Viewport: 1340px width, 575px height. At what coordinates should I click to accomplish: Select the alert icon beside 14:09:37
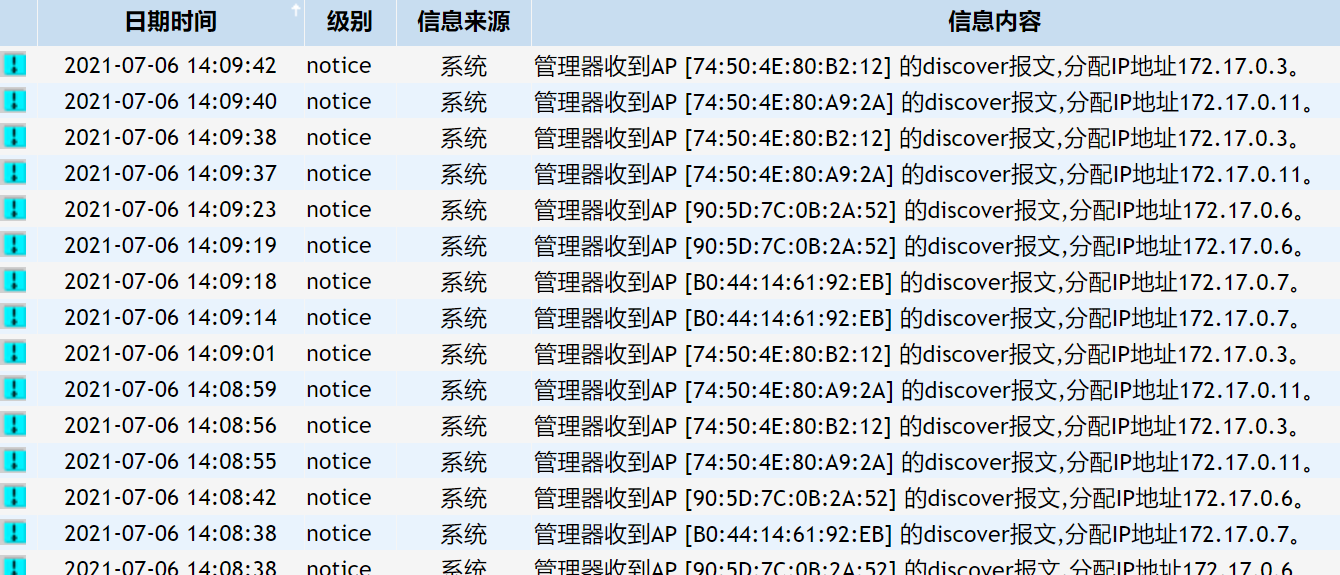[x=14, y=174]
